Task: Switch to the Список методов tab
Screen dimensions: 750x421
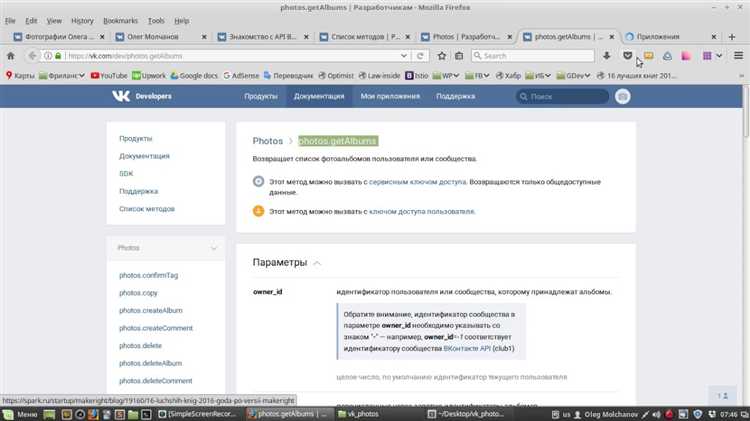Action: coord(365,36)
